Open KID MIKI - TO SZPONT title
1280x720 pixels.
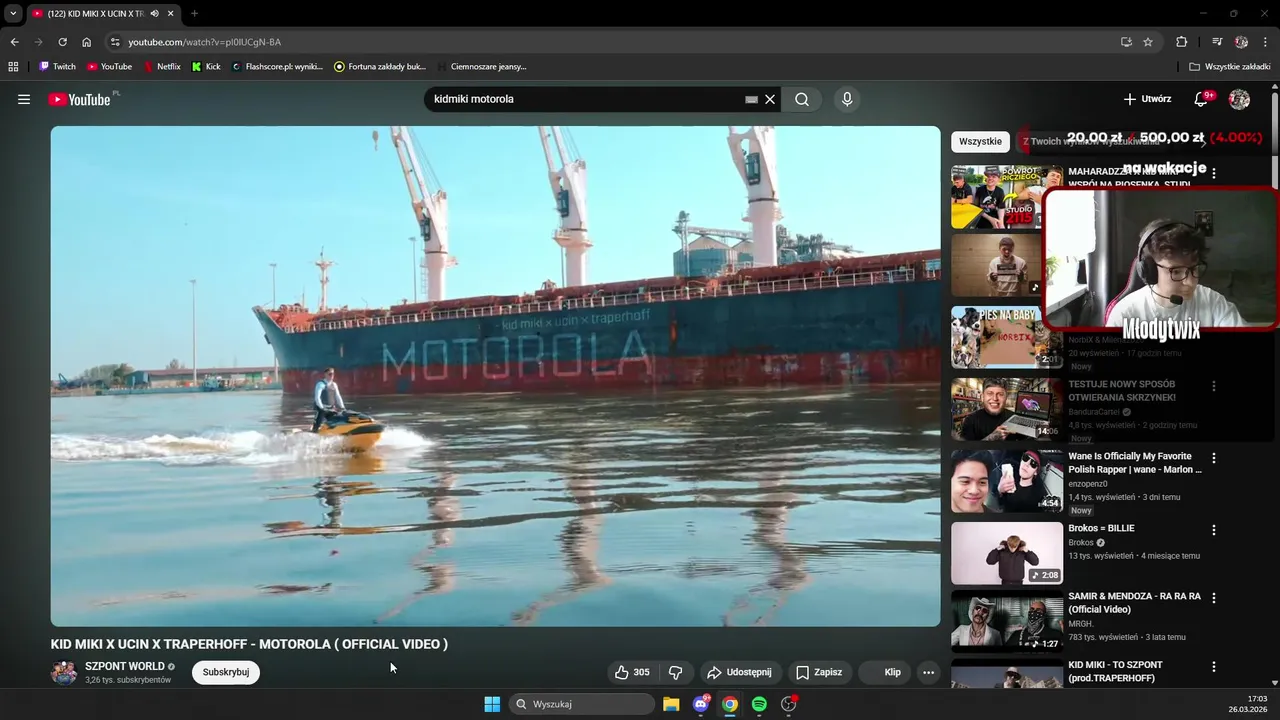[x=1116, y=671]
